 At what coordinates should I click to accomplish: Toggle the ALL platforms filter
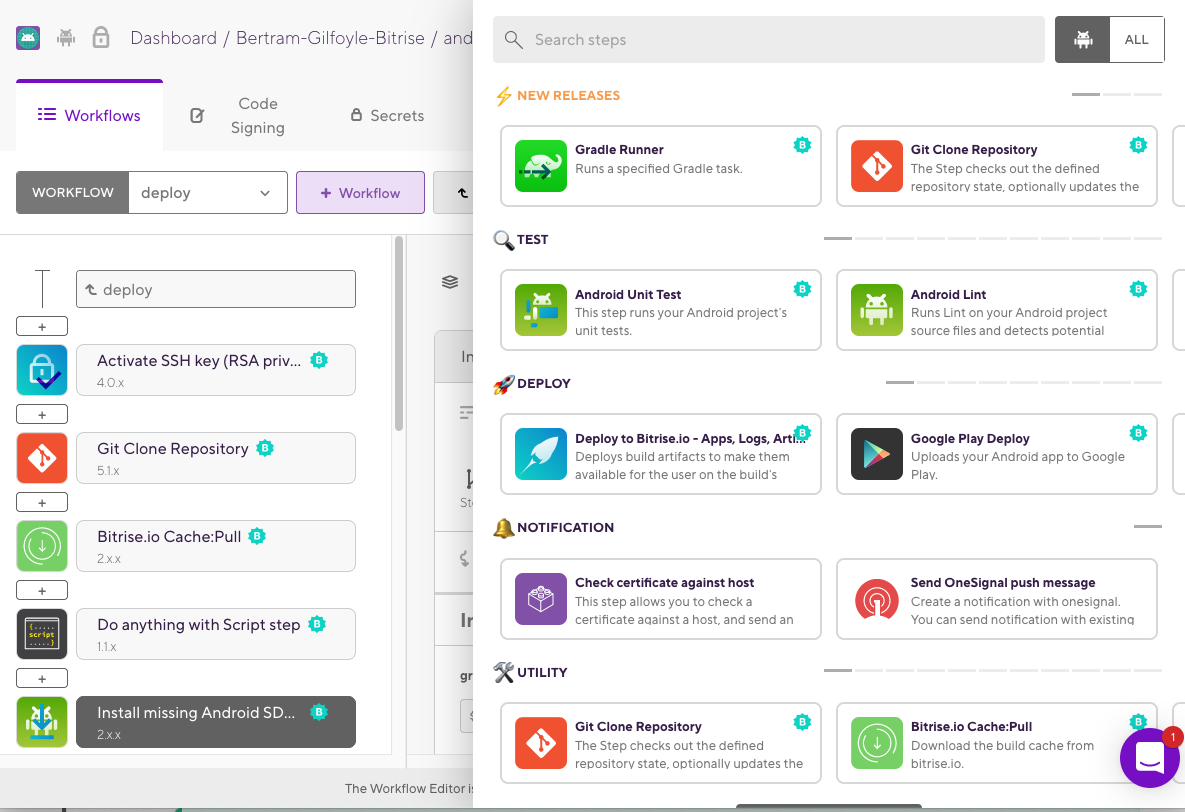tap(1137, 39)
